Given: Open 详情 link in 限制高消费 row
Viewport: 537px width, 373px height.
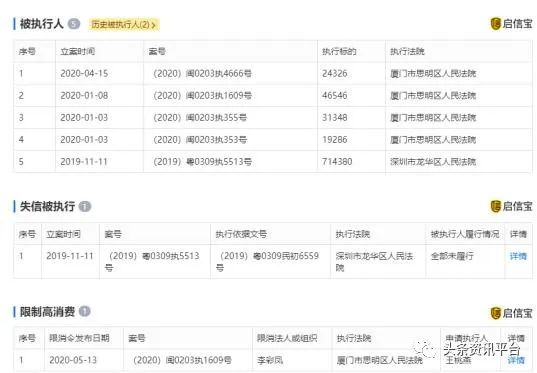Looking at the screenshot, I should click(516, 360).
